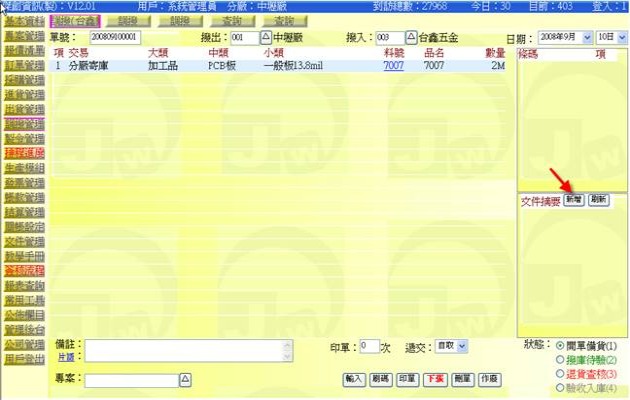This screenshot has height=400, width=630.
Task: Expand the 10日 day dropdown
Action: (x=604, y=37)
